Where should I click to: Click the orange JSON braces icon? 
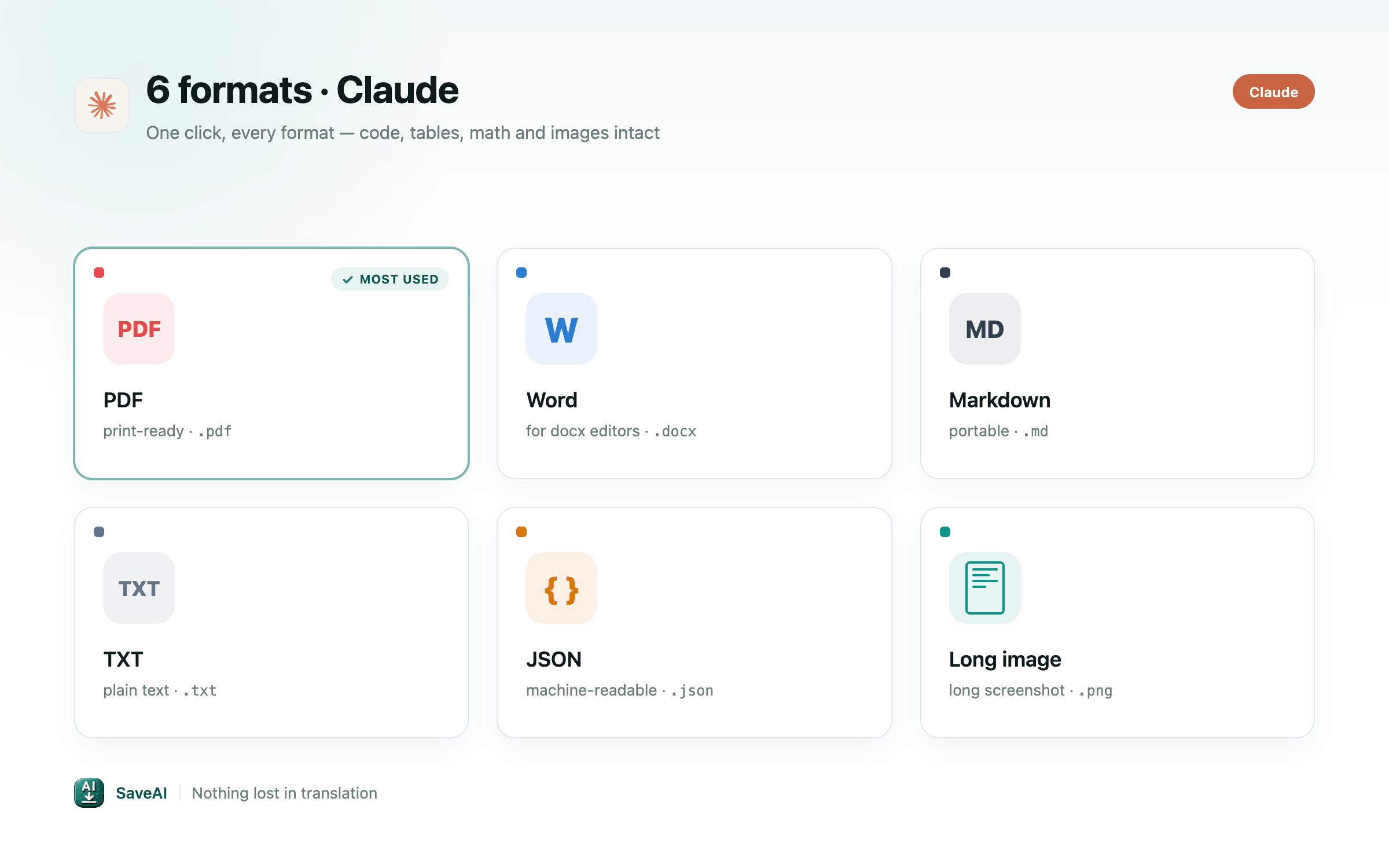(x=561, y=588)
